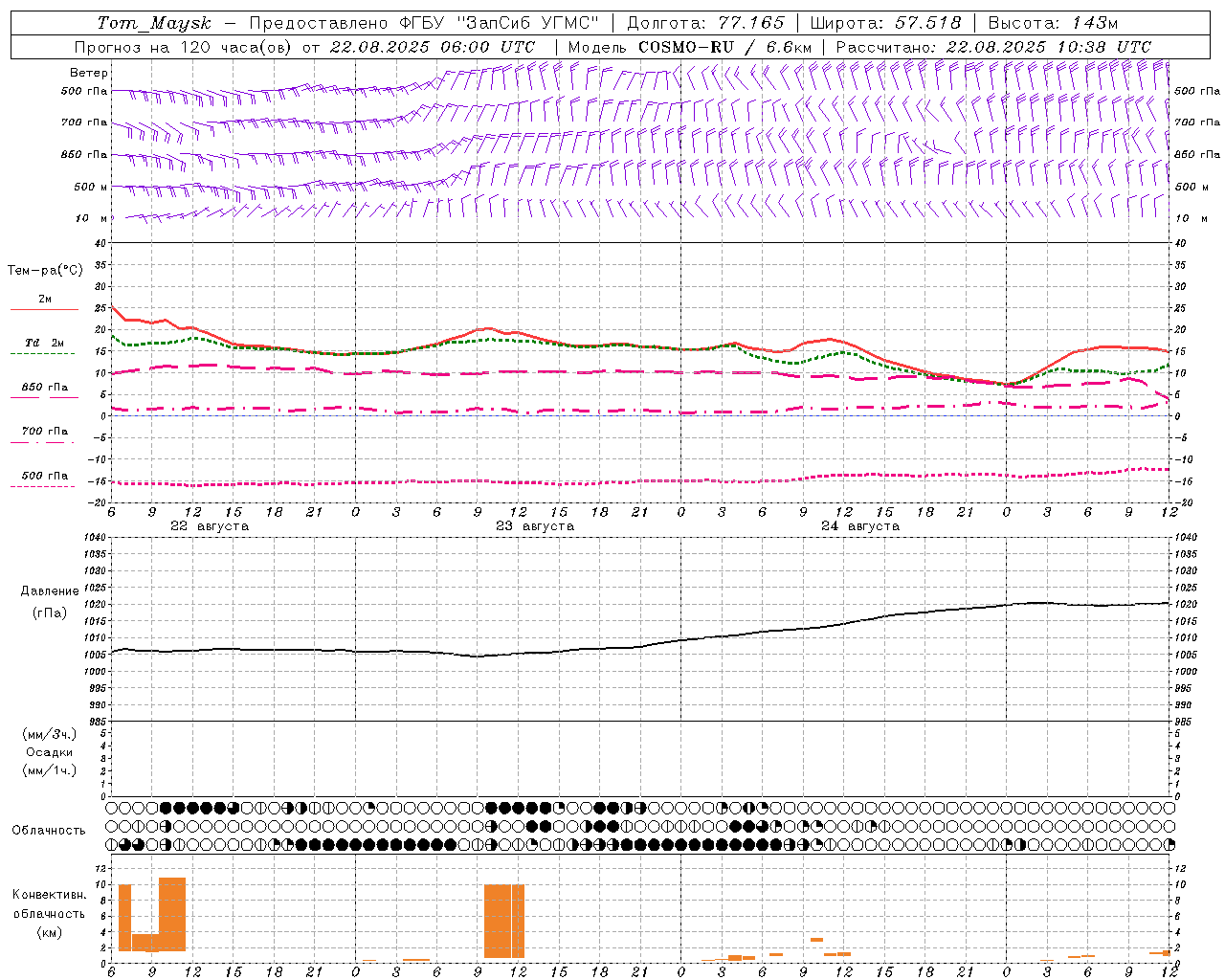Click the Облачность cloudiness row label
Image resolution: width=1225 pixels, height=980 pixels.
[49, 831]
